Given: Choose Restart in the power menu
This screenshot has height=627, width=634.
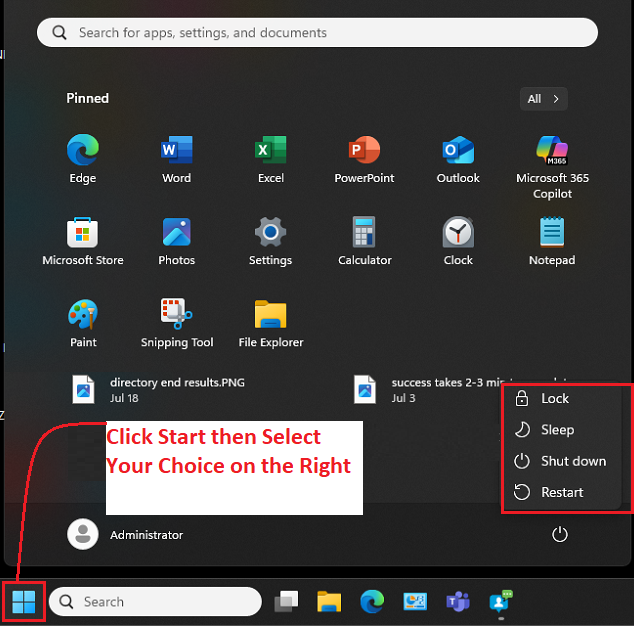Looking at the screenshot, I should [x=561, y=492].
